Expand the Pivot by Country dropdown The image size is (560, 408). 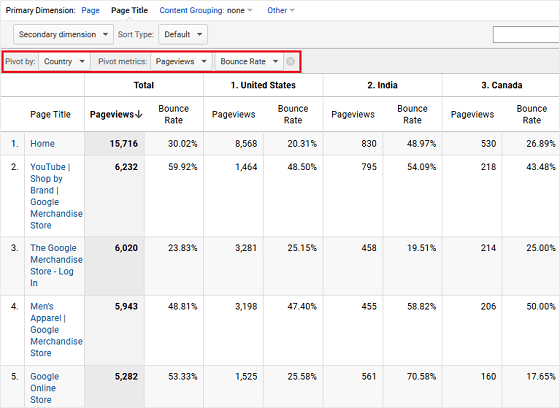coord(64,61)
